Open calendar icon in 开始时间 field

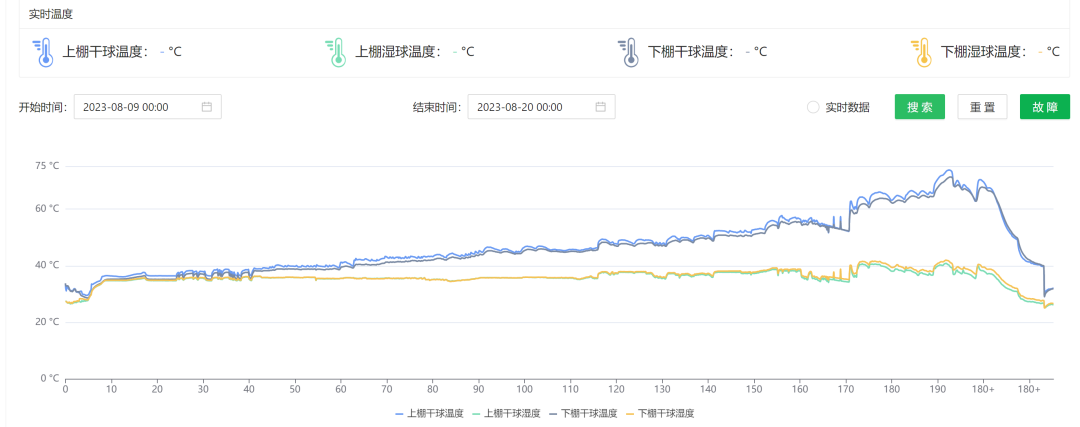[206, 107]
